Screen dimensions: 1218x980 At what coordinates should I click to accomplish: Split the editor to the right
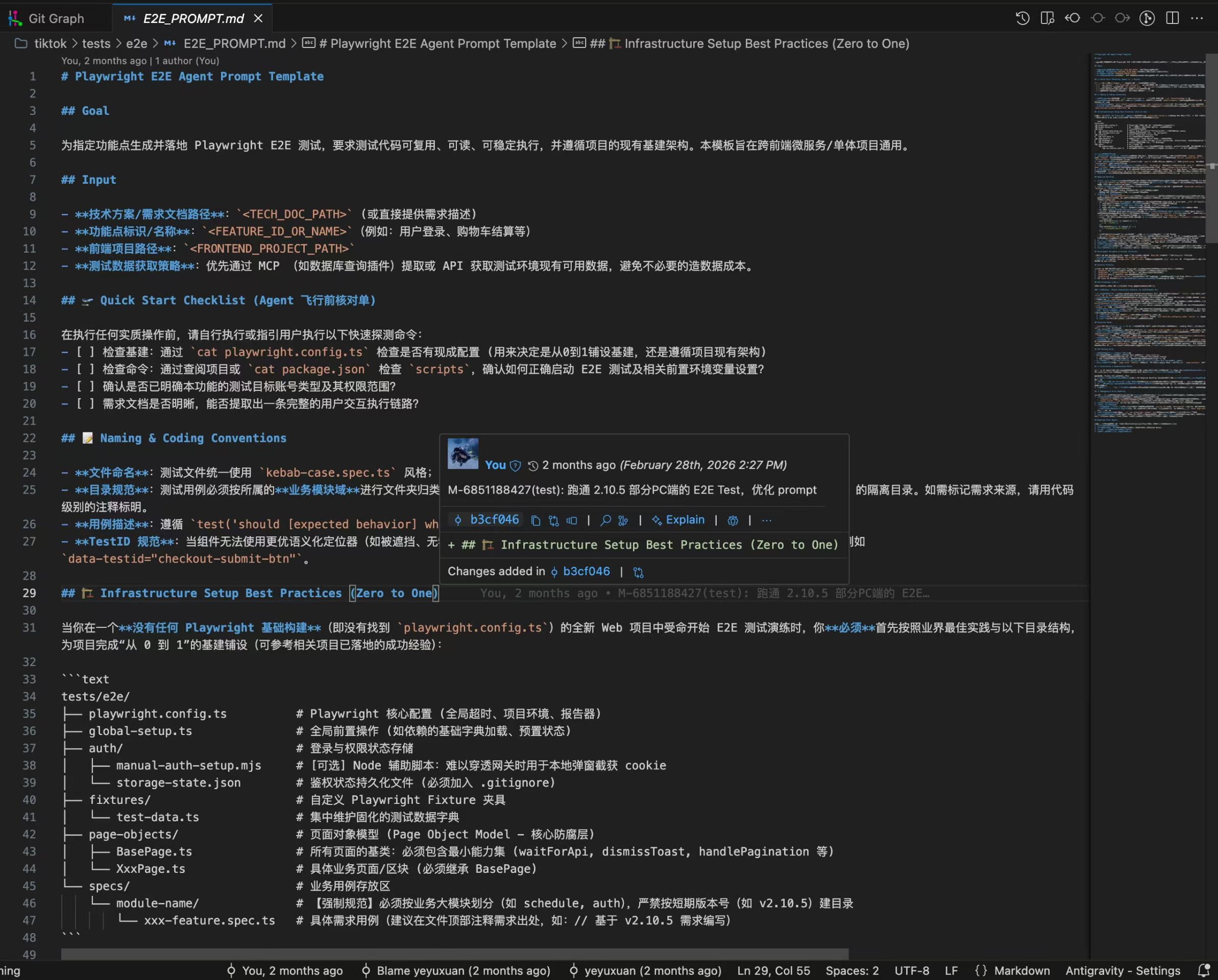(x=1172, y=18)
